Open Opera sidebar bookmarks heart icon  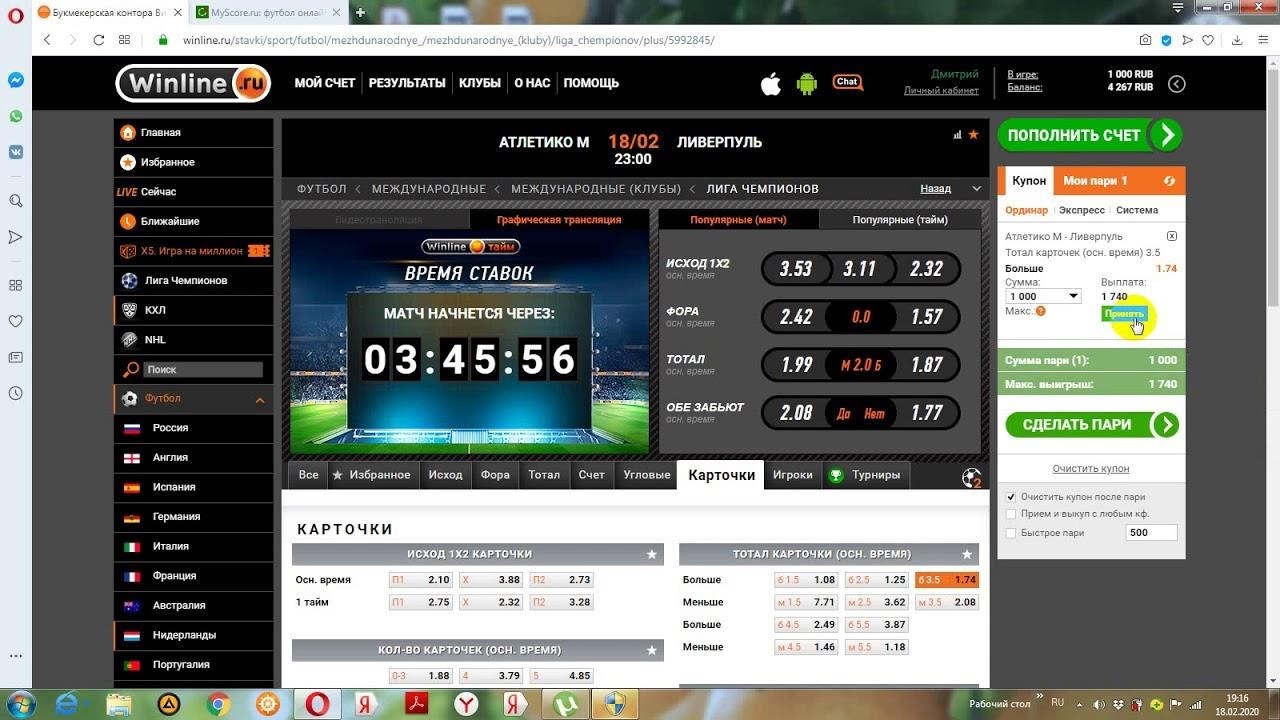pyautogui.click(x=16, y=322)
